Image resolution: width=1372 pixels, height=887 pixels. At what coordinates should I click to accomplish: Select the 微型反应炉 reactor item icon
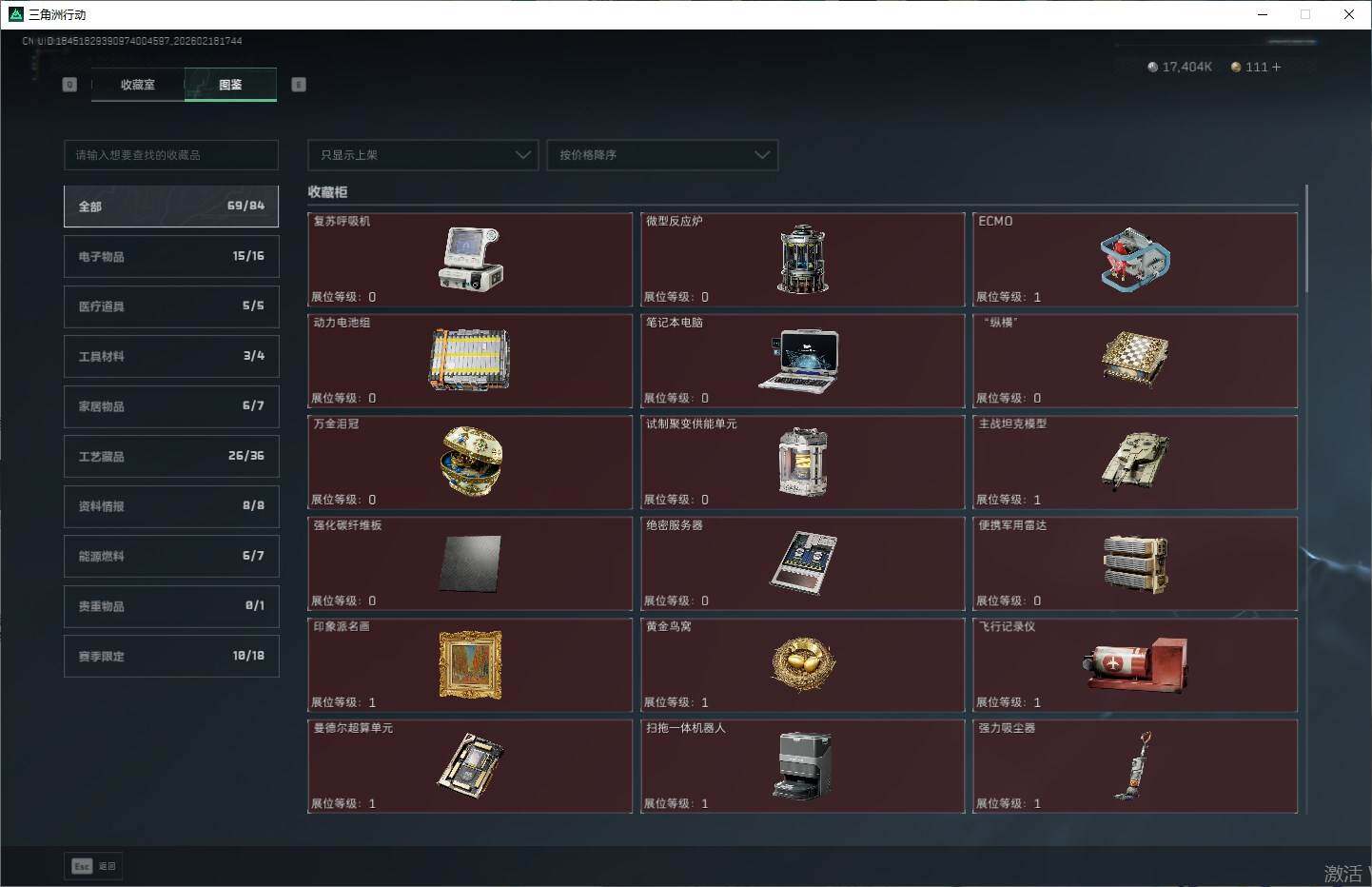tap(802, 259)
